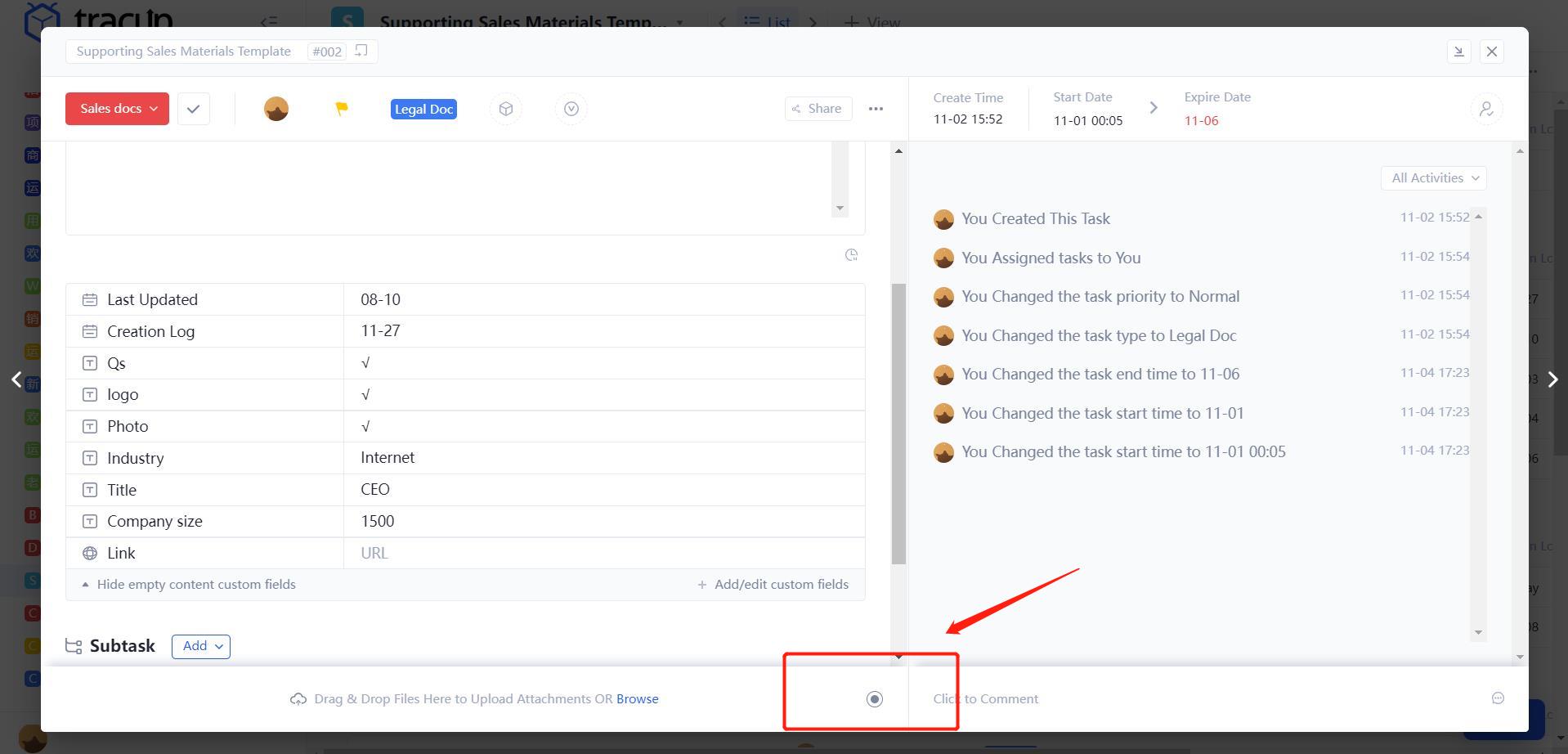This screenshot has width=1568, height=754.
Task: Change the Legal Doc task type tag
Action: point(423,109)
